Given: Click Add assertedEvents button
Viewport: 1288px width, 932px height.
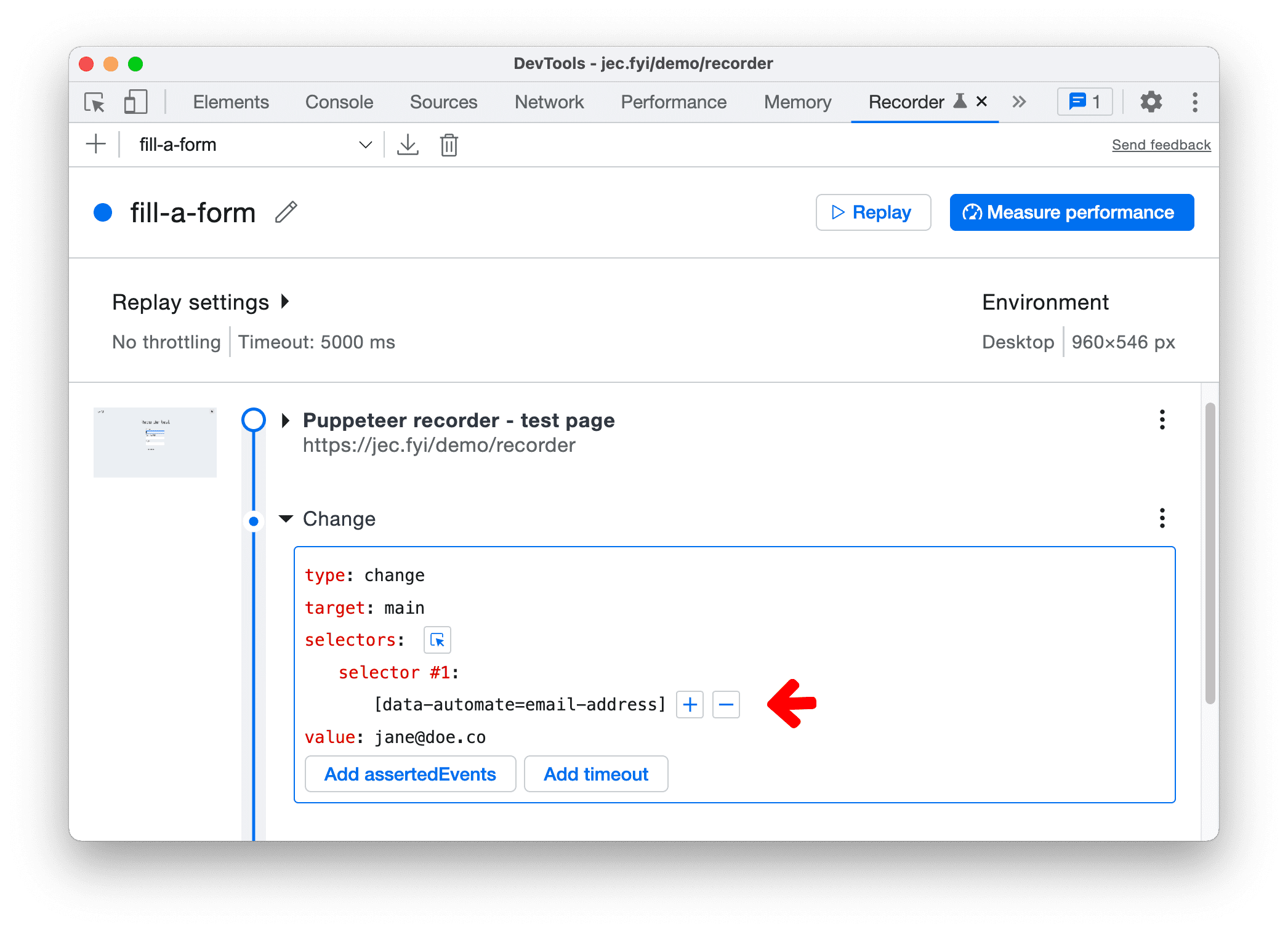Looking at the screenshot, I should tap(408, 774).
